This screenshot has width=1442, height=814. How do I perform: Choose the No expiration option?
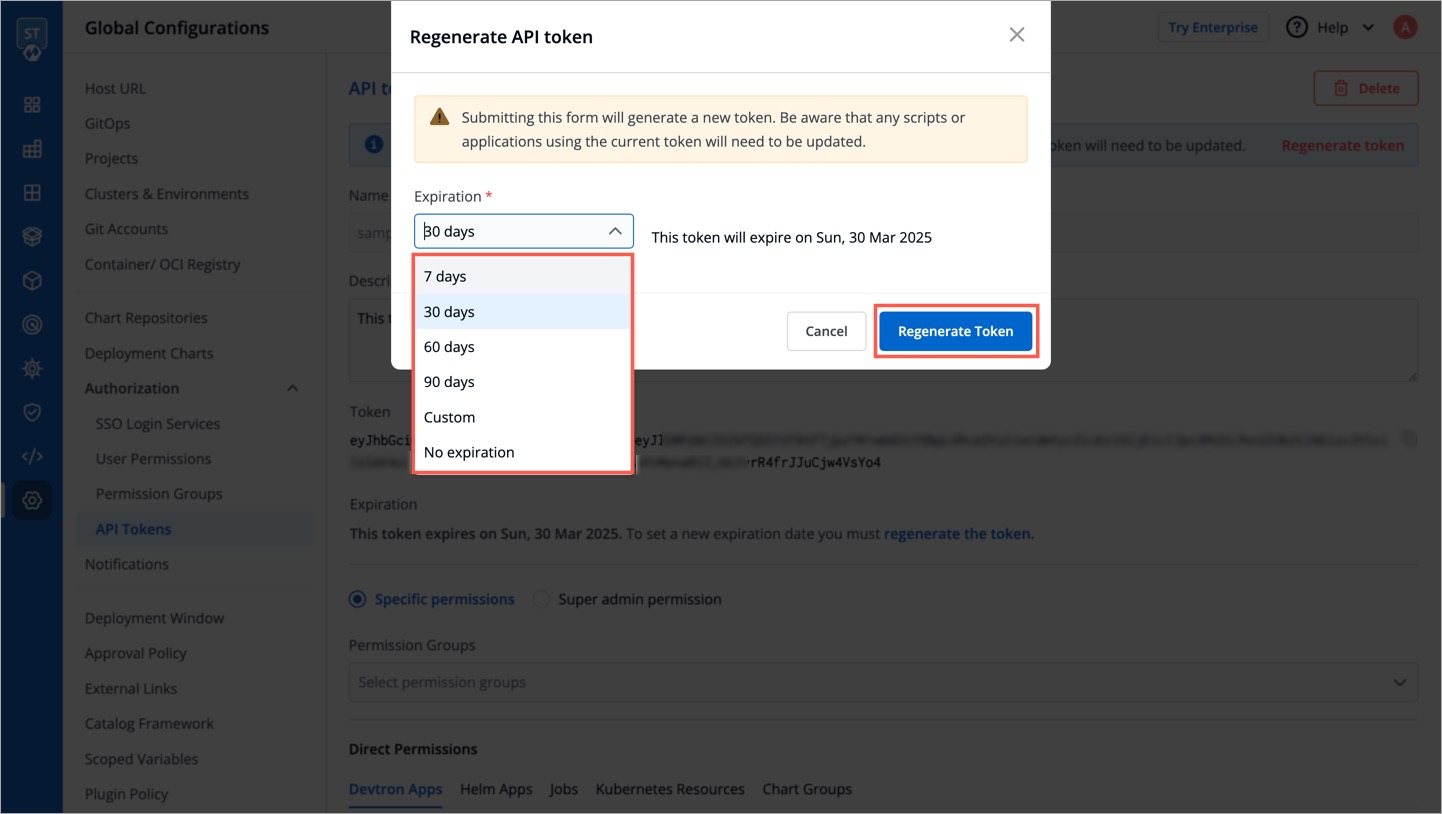469,452
